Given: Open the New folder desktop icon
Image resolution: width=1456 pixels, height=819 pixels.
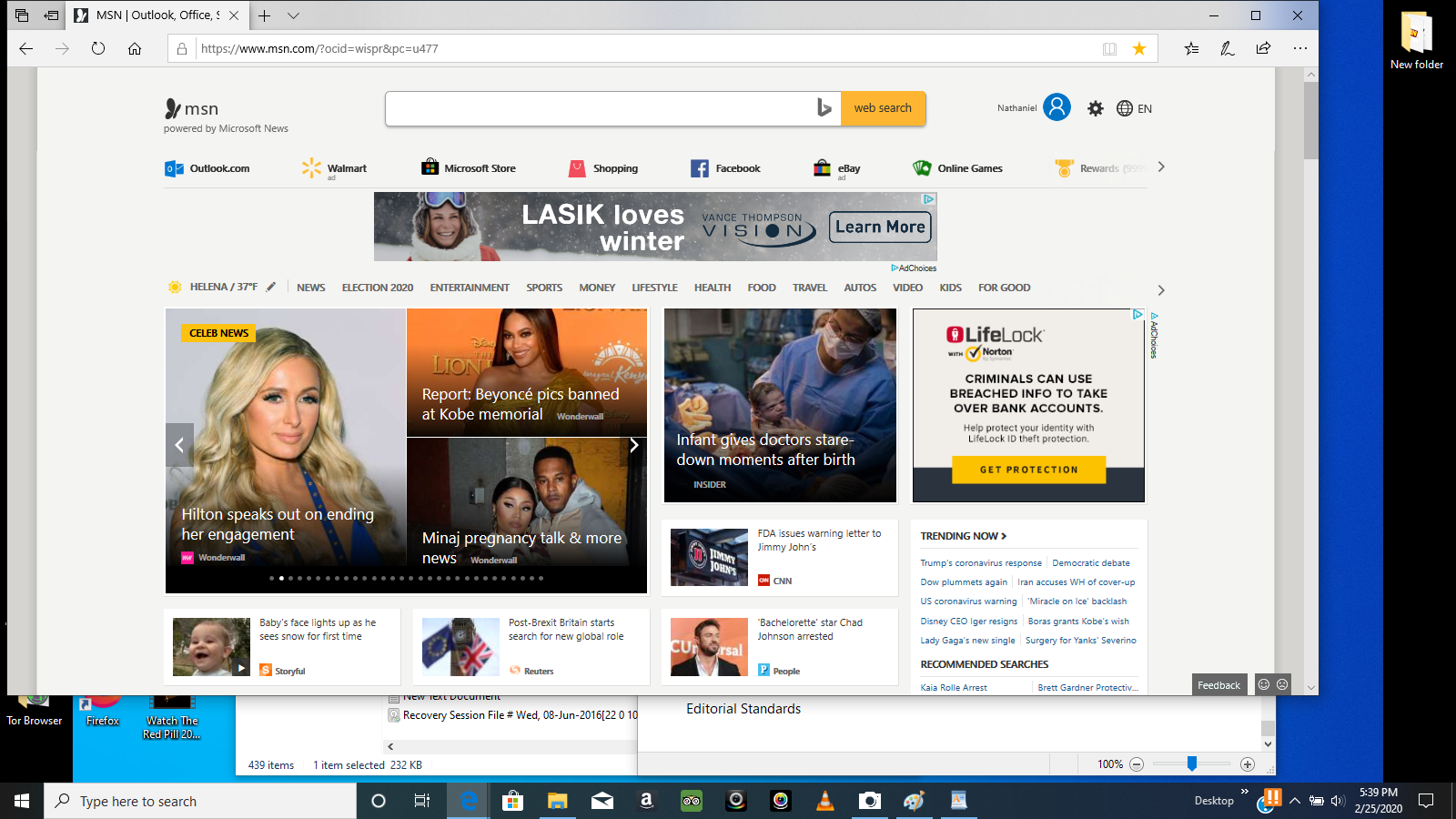Looking at the screenshot, I should pos(1417,41).
